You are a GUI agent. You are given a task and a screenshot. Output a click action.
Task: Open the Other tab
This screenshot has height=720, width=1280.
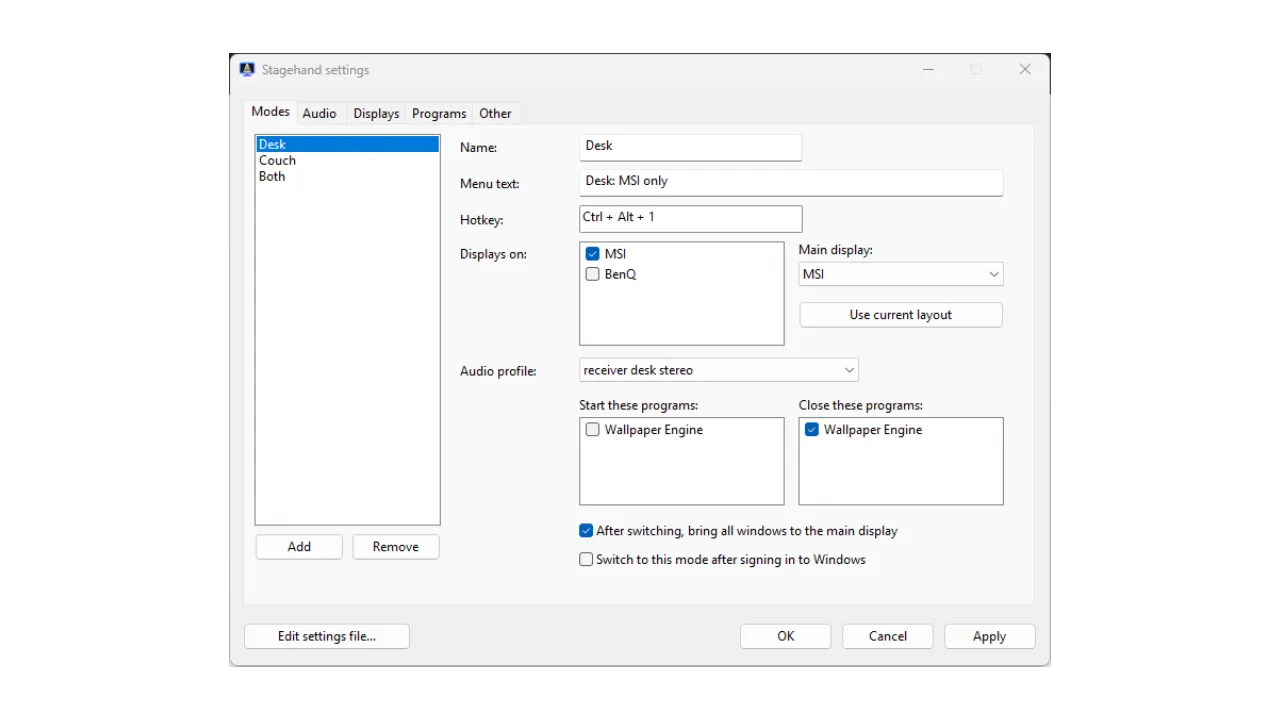click(x=495, y=114)
